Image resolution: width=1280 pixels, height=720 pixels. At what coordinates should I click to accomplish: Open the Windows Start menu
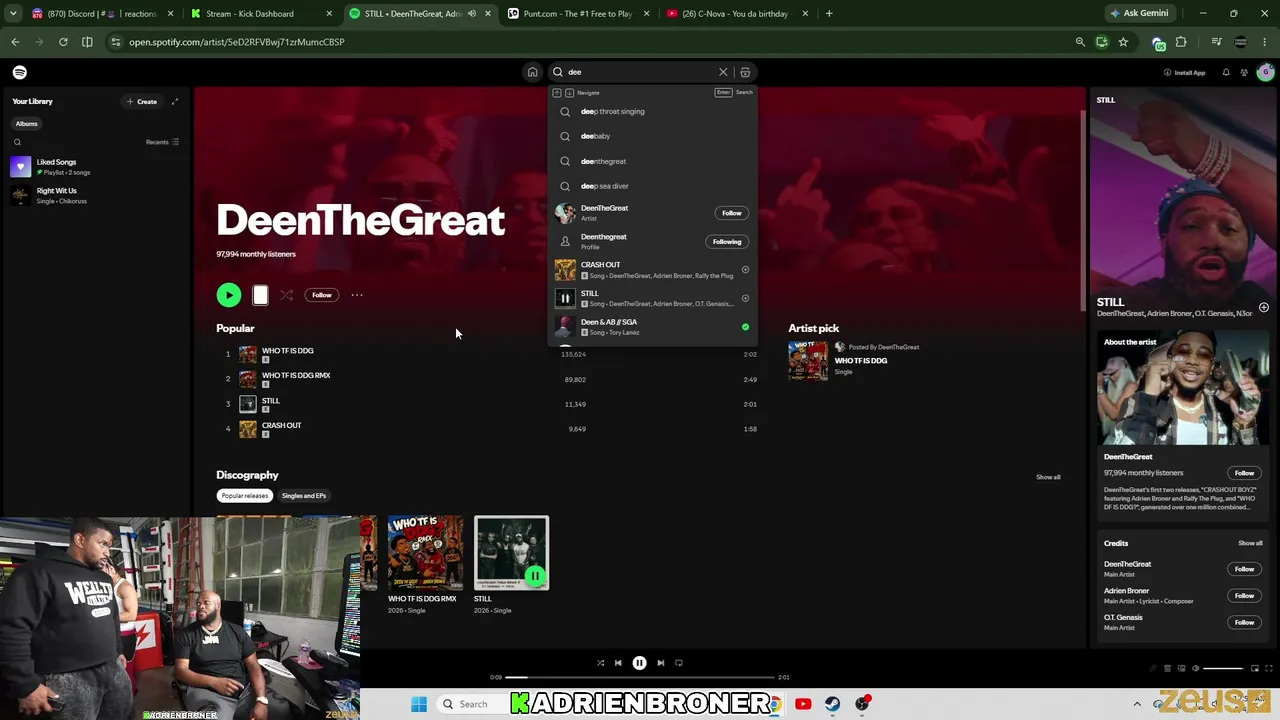pos(419,704)
